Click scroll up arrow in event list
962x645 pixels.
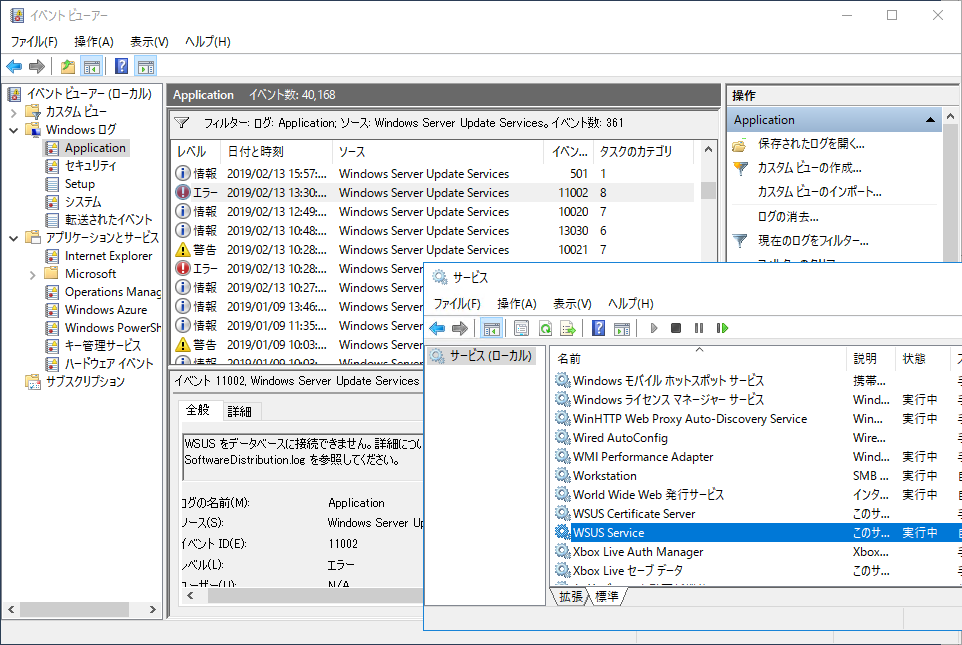coord(708,150)
